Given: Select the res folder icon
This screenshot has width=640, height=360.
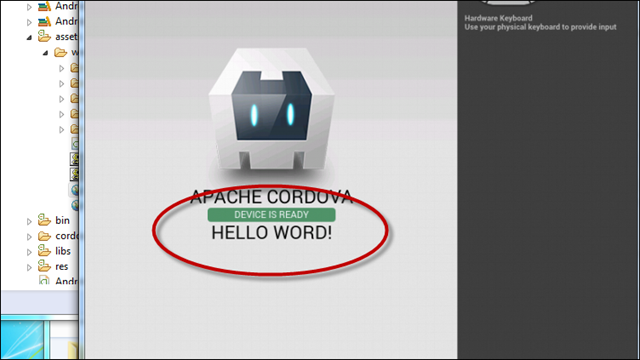Looking at the screenshot, I should [44, 266].
